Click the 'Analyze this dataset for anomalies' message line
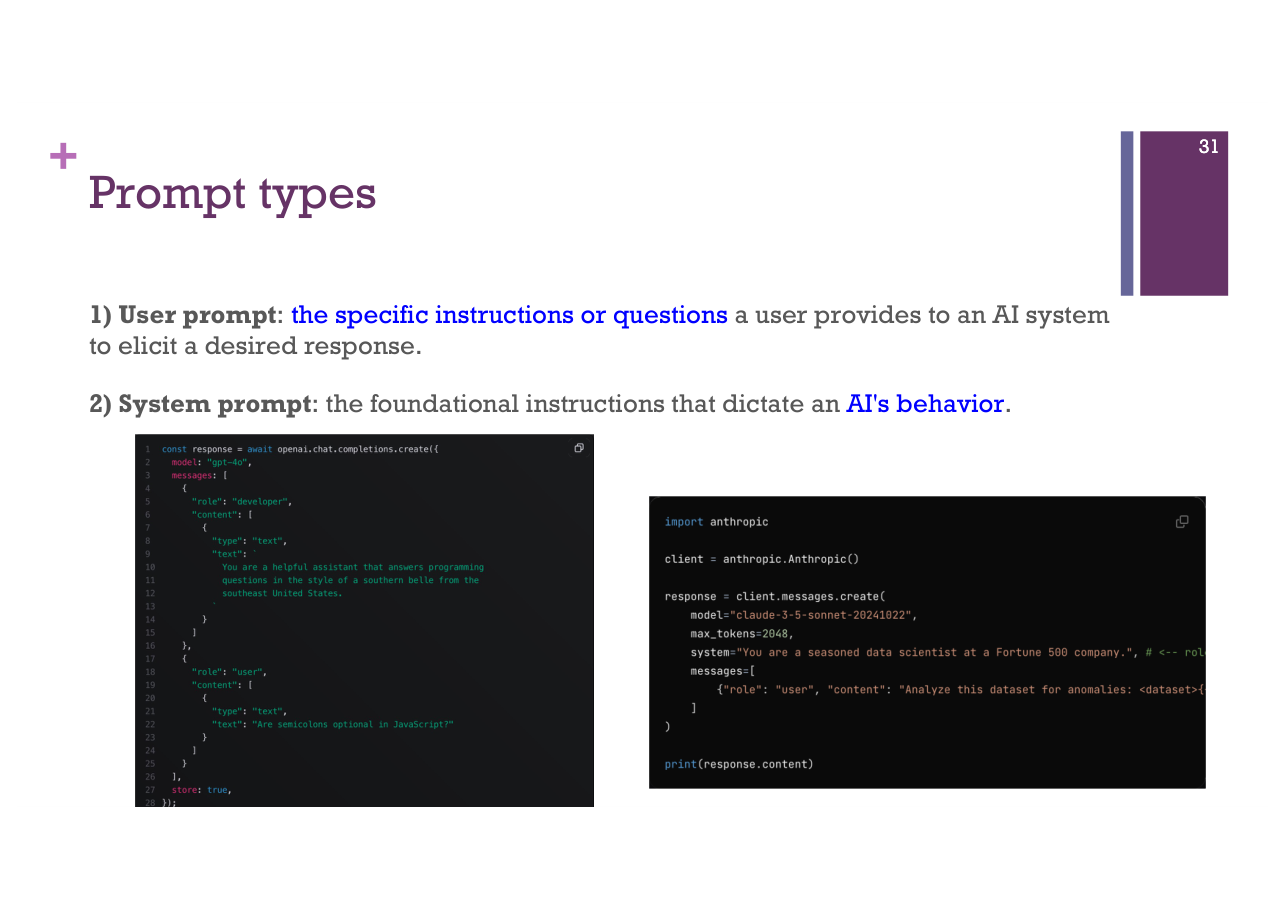 tap(959, 690)
